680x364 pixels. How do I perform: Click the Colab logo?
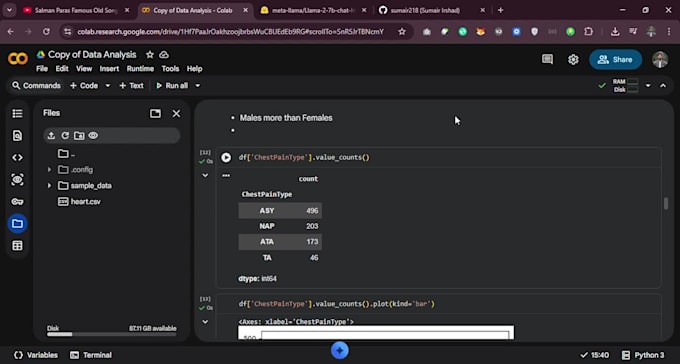click(18, 59)
